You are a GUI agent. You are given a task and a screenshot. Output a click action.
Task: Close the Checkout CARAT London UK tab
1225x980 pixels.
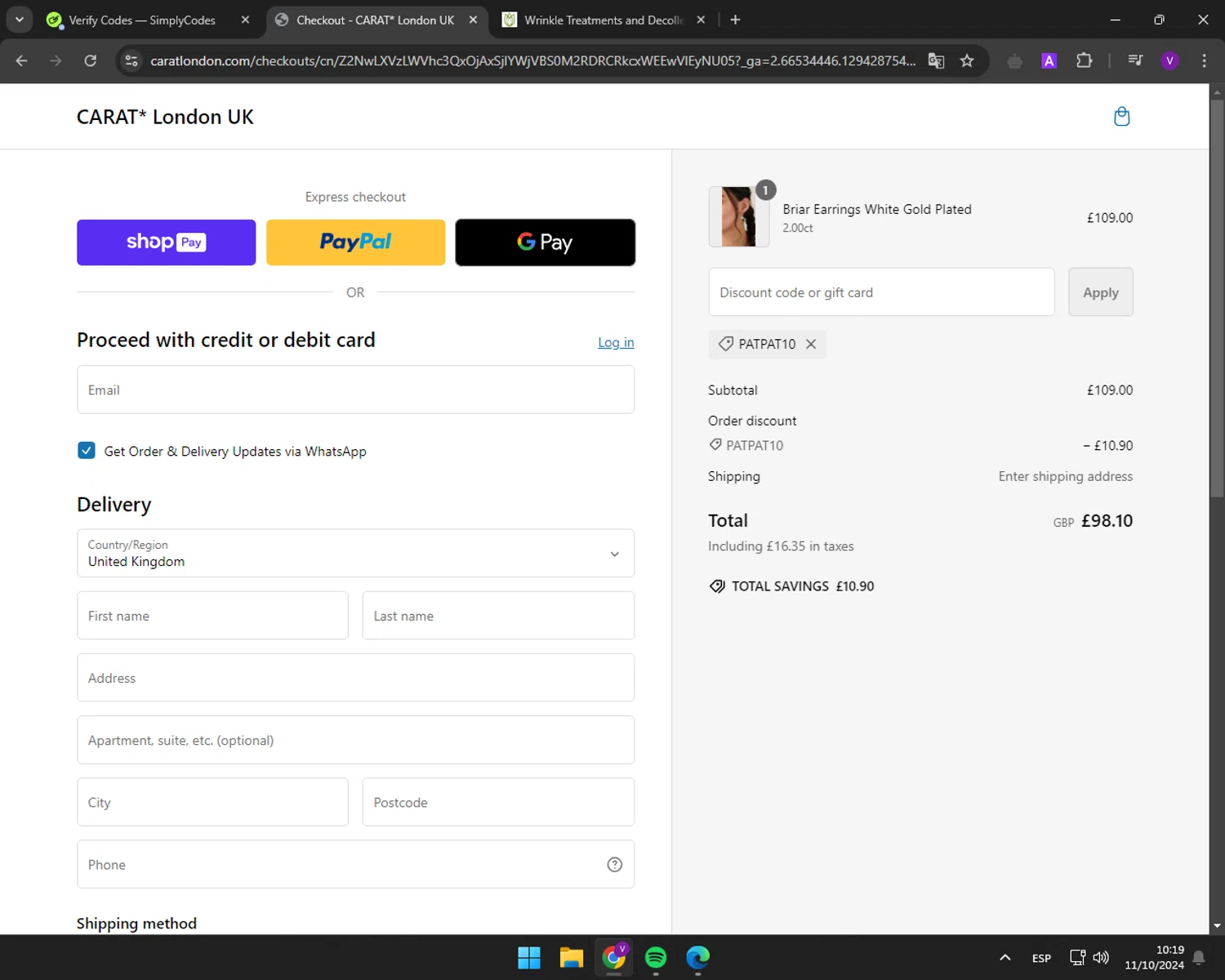click(x=473, y=20)
